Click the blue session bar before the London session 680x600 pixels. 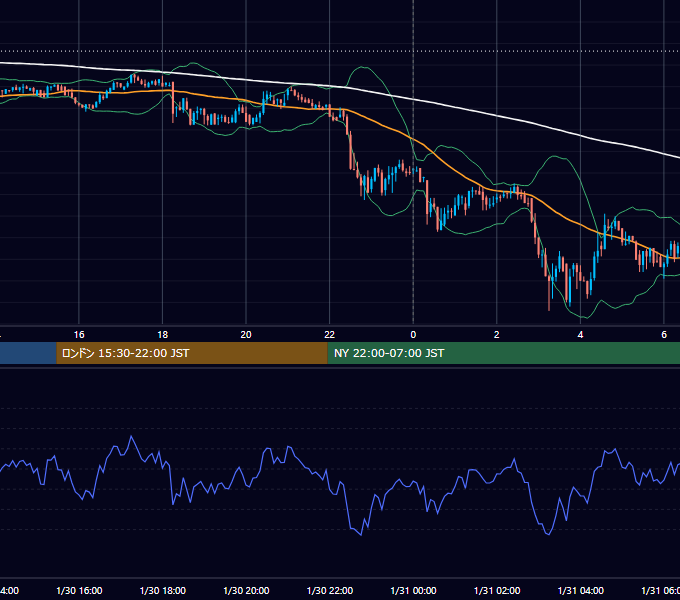coord(28,353)
